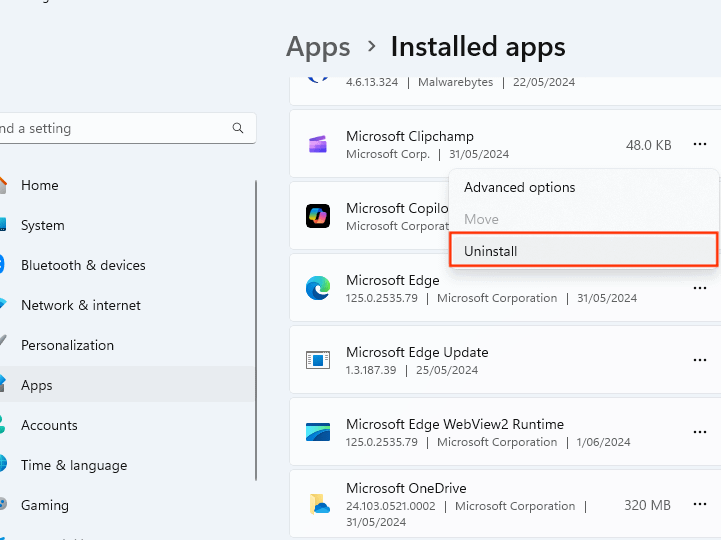Screen dimensions: 721x540
Task: Select the Microsoft Edge WebView2 Runtime name
Action: 455,424
